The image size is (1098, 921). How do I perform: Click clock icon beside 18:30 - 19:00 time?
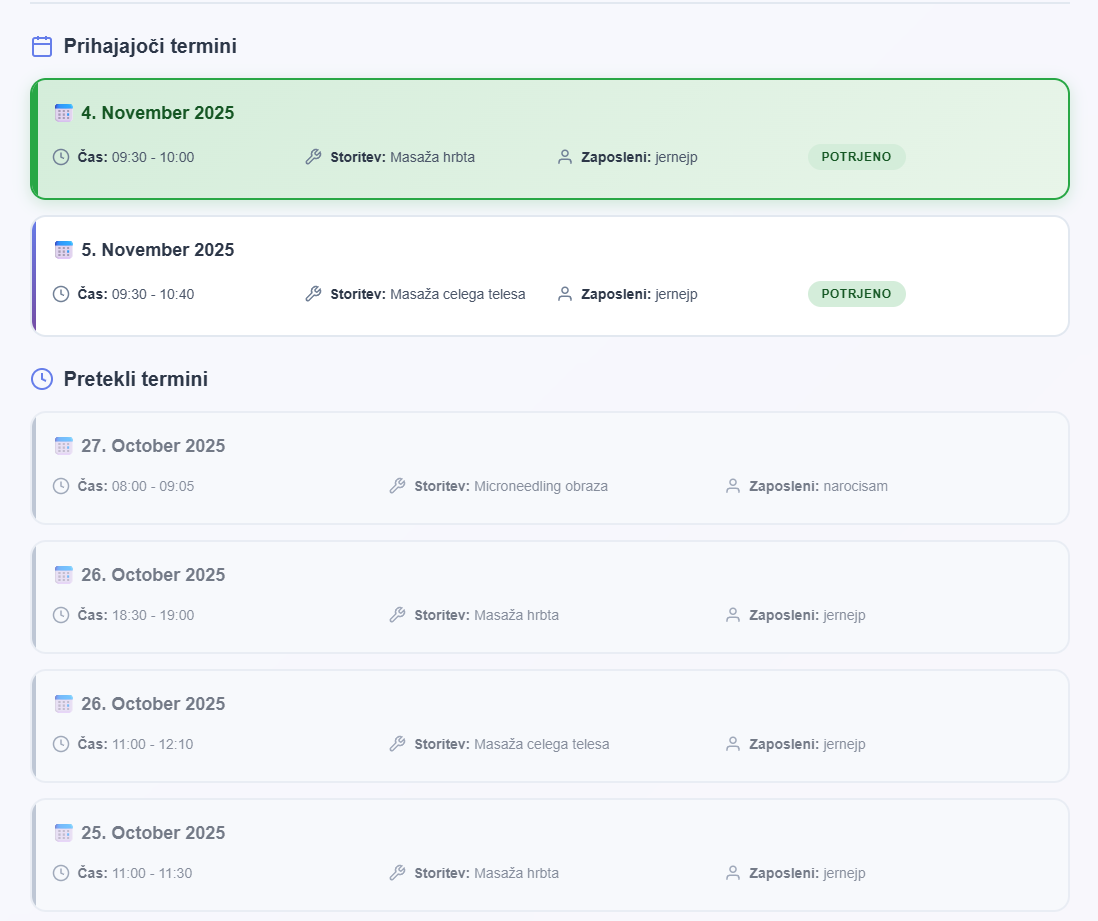coord(61,615)
